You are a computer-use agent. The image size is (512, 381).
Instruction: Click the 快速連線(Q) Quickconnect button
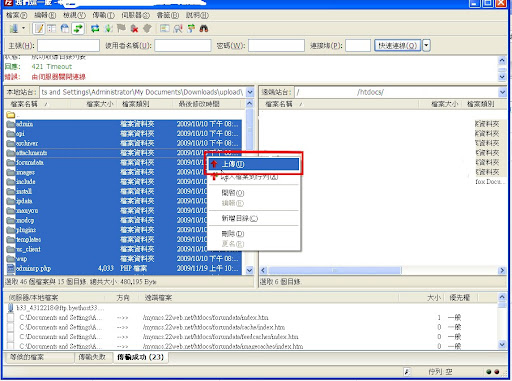[x=397, y=45]
